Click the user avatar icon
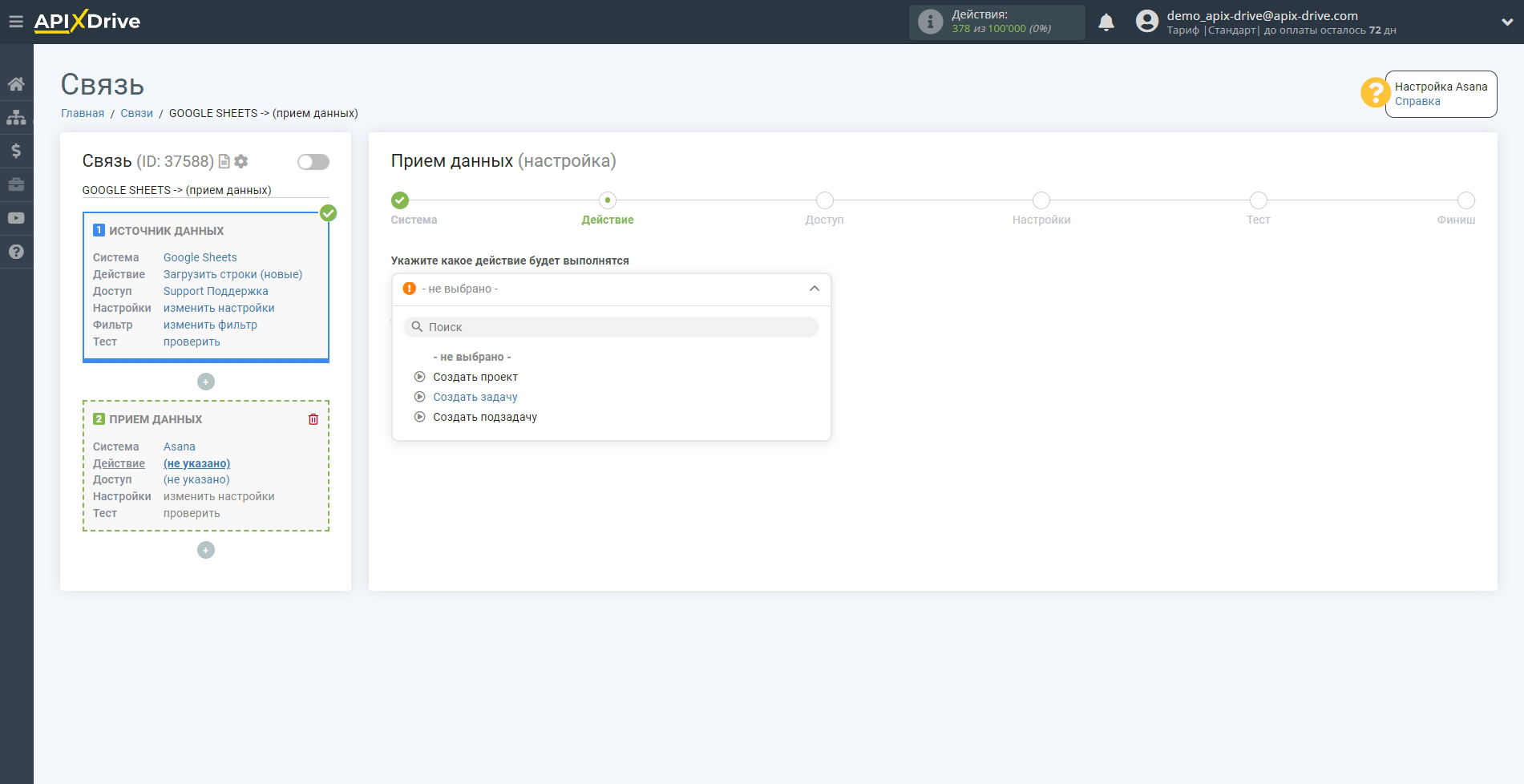 click(x=1147, y=22)
